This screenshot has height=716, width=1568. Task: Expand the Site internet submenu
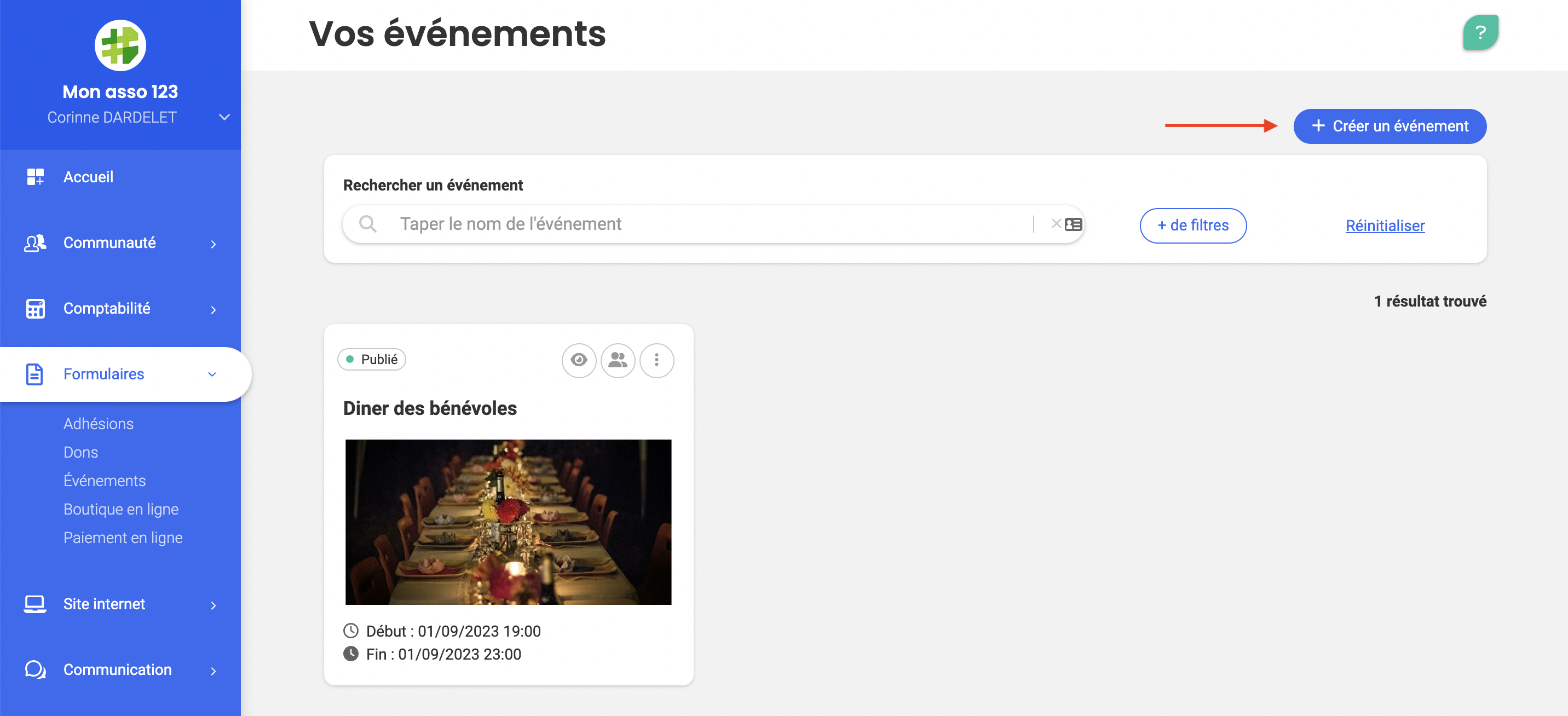(213, 605)
